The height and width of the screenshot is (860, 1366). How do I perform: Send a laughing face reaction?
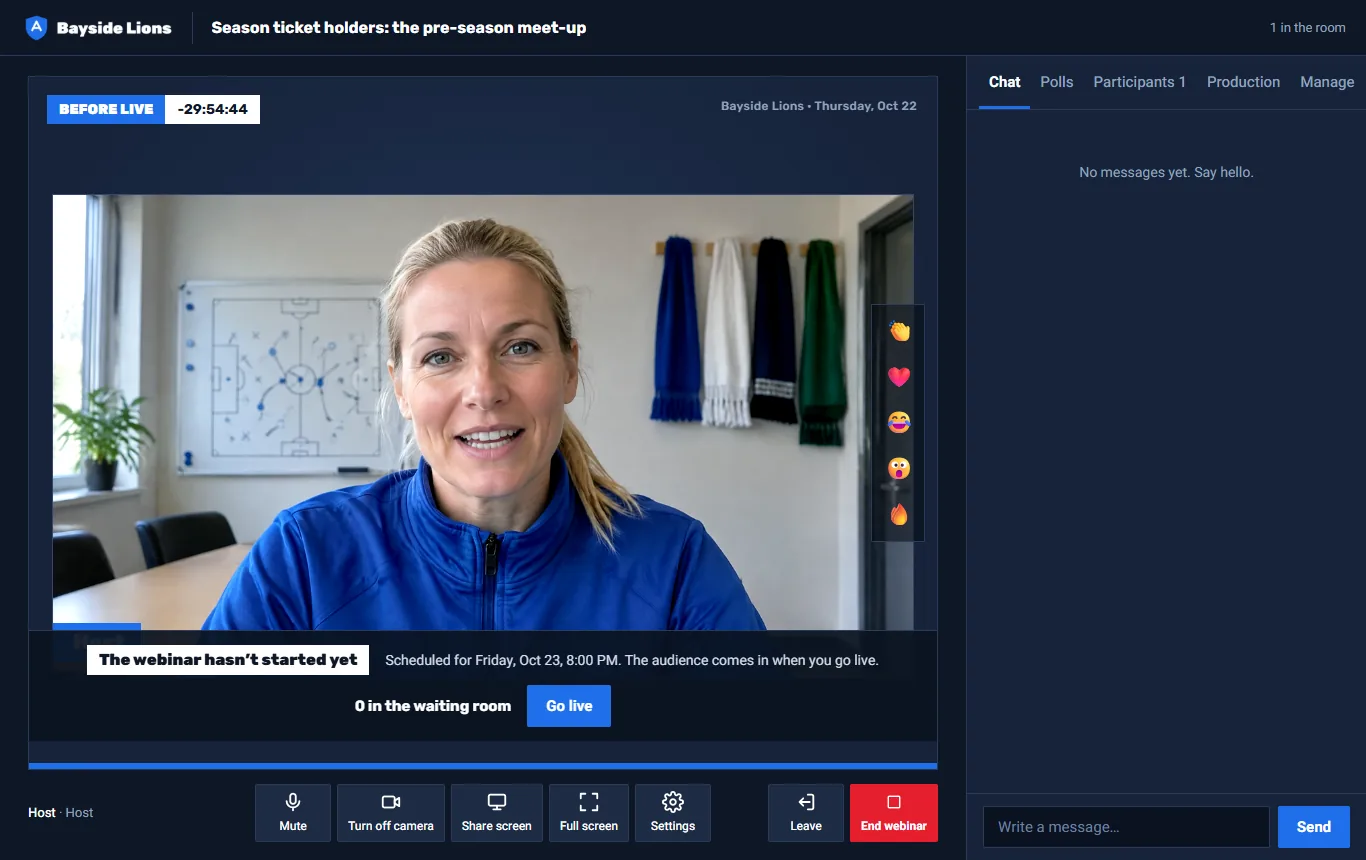tap(899, 423)
